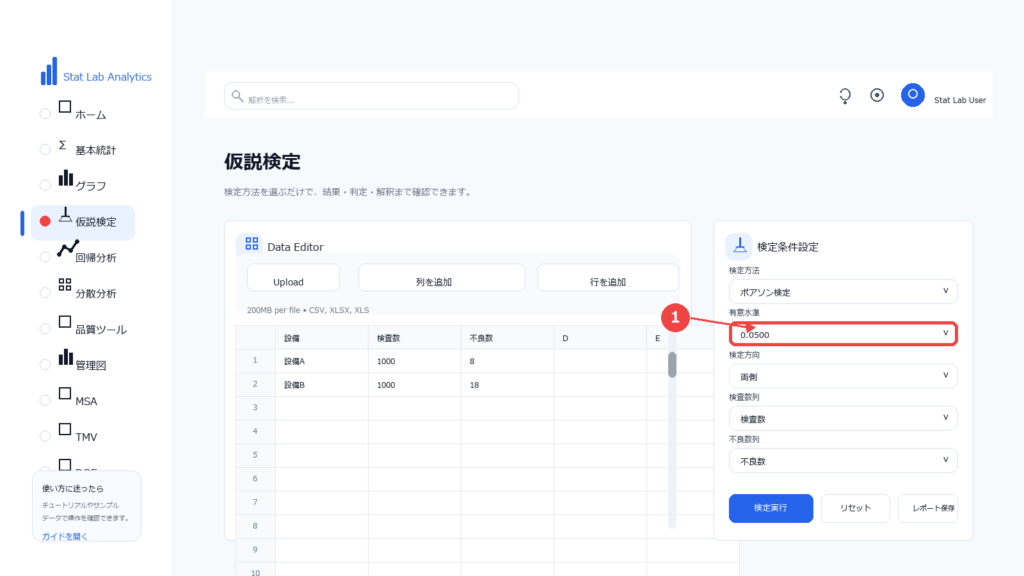
Task: Click the square icon for 品質ツール
Action: tap(65, 322)
